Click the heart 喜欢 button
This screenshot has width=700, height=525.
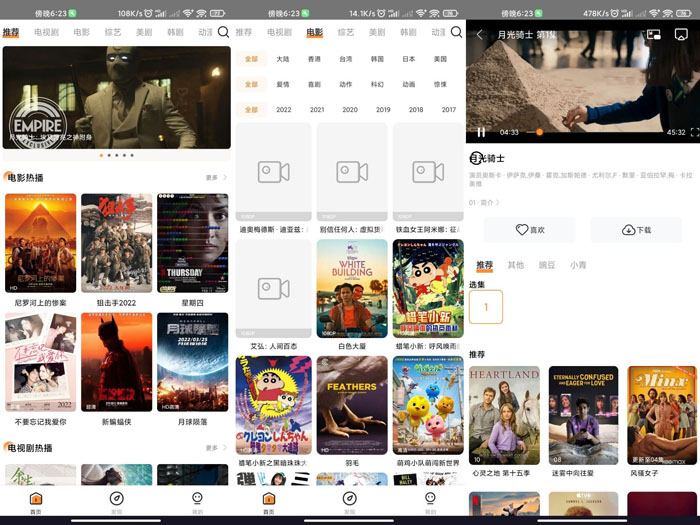pos(530,230)
